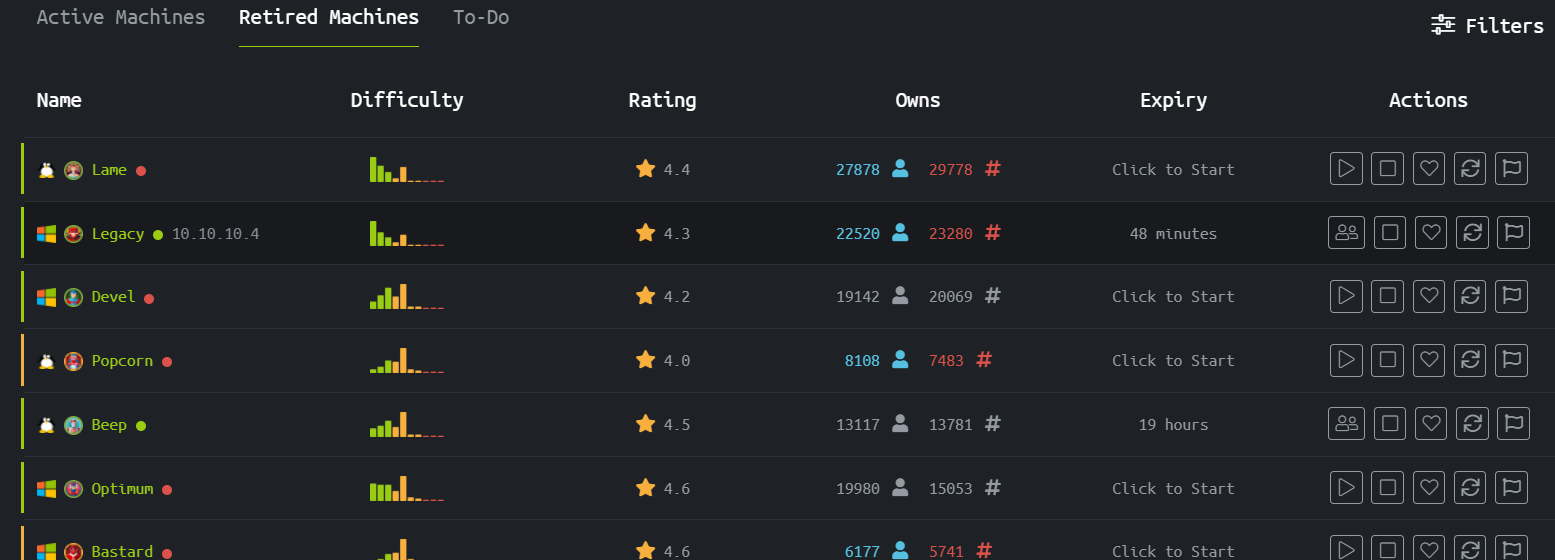Start the Devel machine
This screenshot has width=1555, height=560.
click(1346, 296)
